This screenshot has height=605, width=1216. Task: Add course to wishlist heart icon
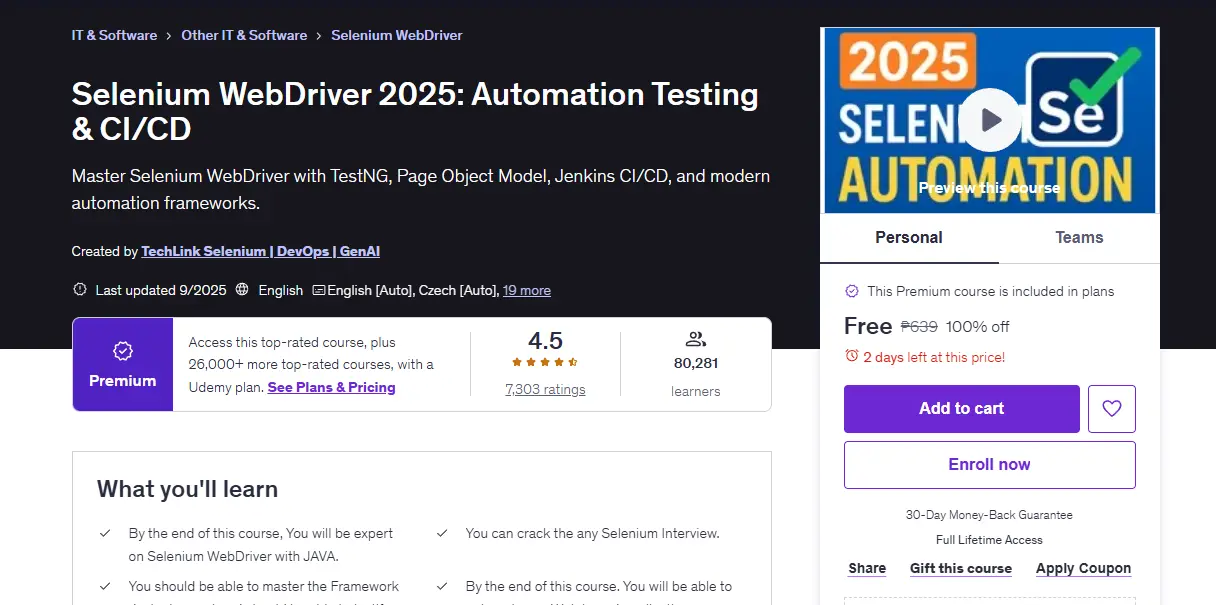click(1112, 409)
